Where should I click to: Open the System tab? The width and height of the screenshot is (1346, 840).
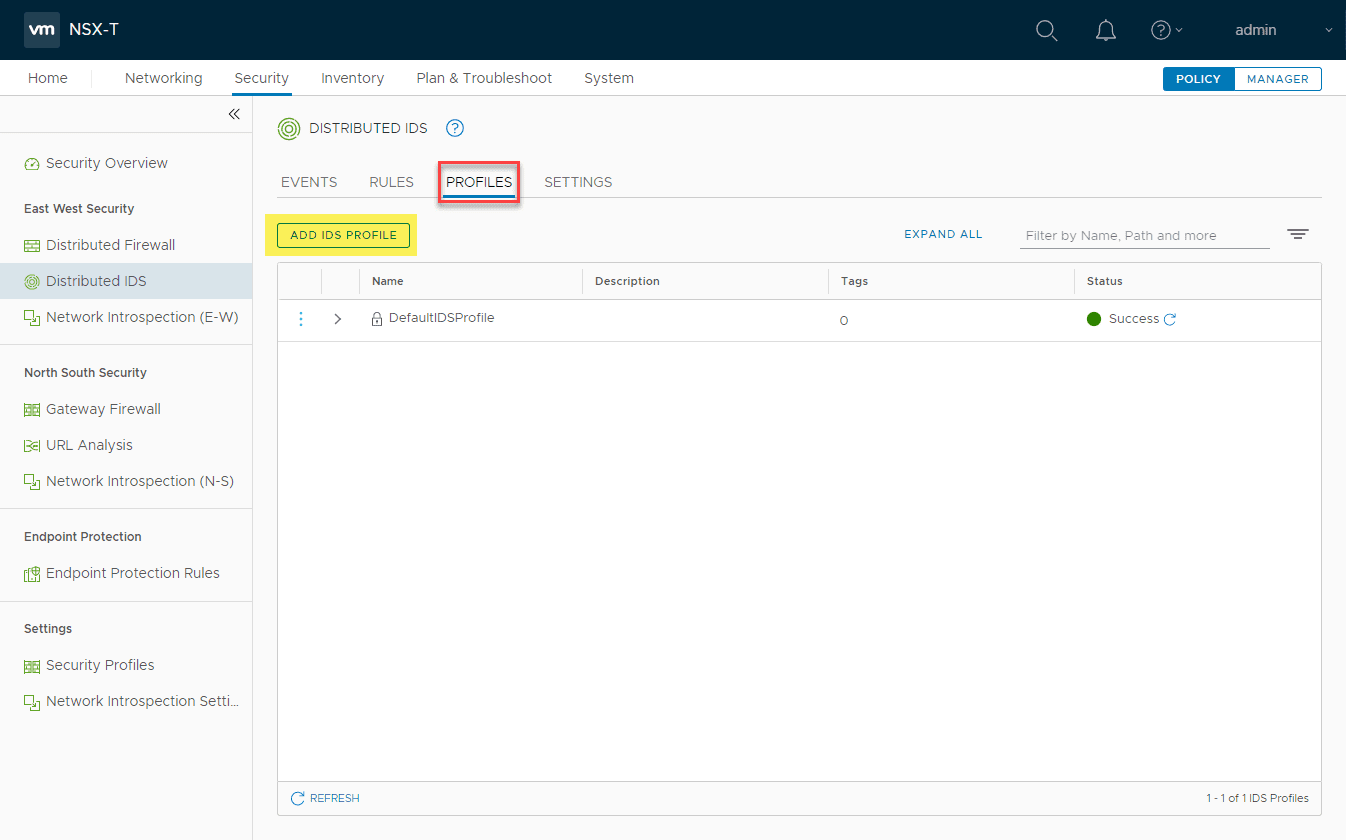[609, 78]
